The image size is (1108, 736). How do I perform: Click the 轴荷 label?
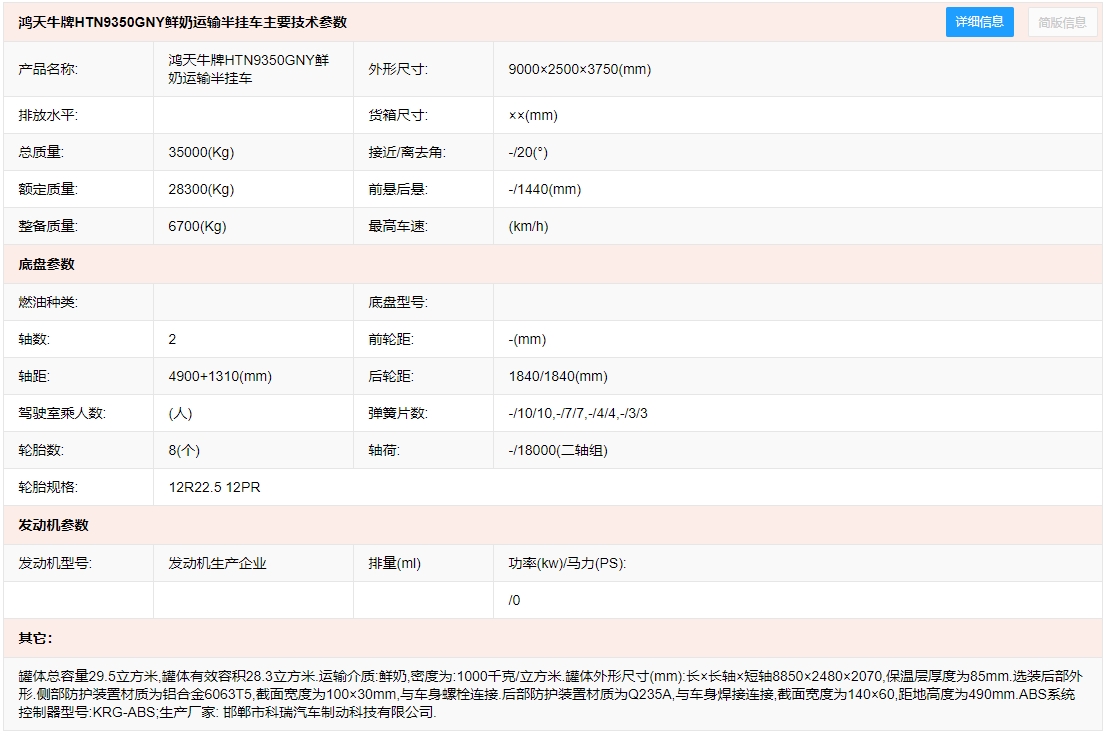[384, 450]
